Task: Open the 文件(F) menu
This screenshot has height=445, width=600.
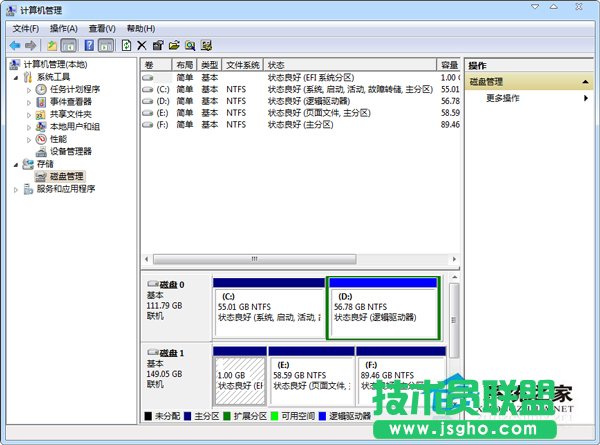Action: [x=26, y=29]
